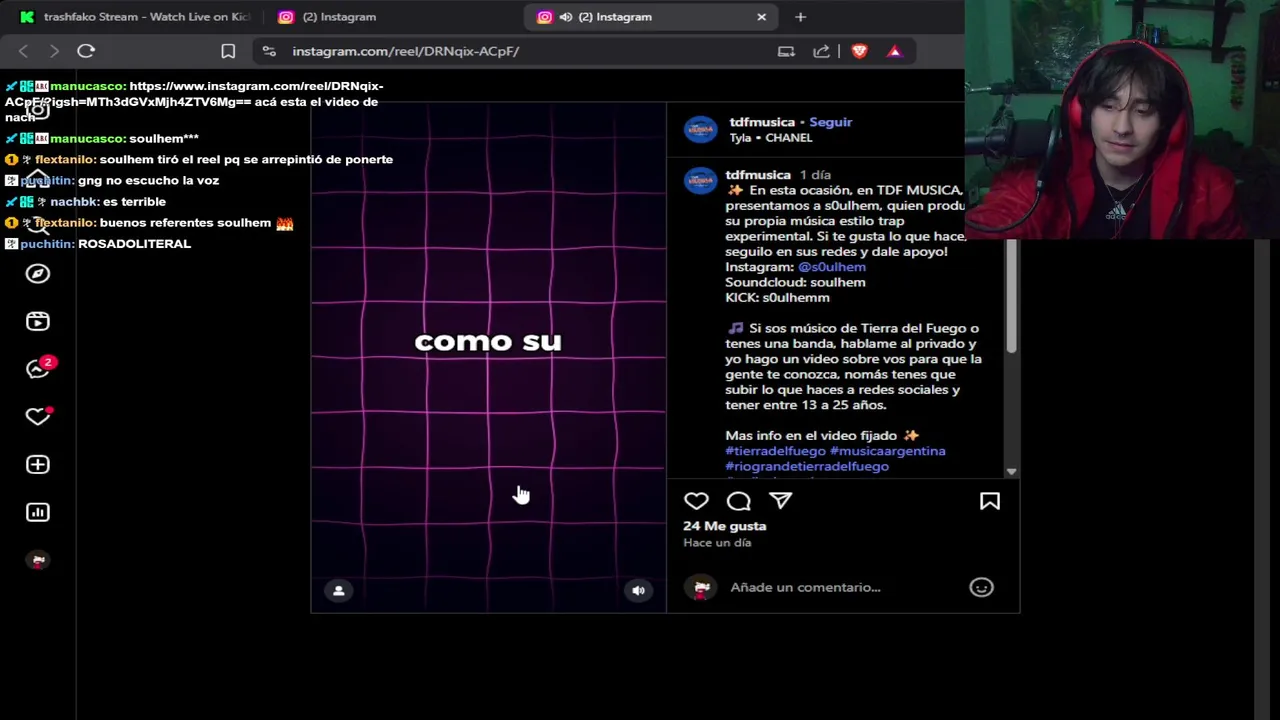Viewport: 1280px width, 720px height.
Task: Click caption scroll down arrow
Action: click(1011, 471)
